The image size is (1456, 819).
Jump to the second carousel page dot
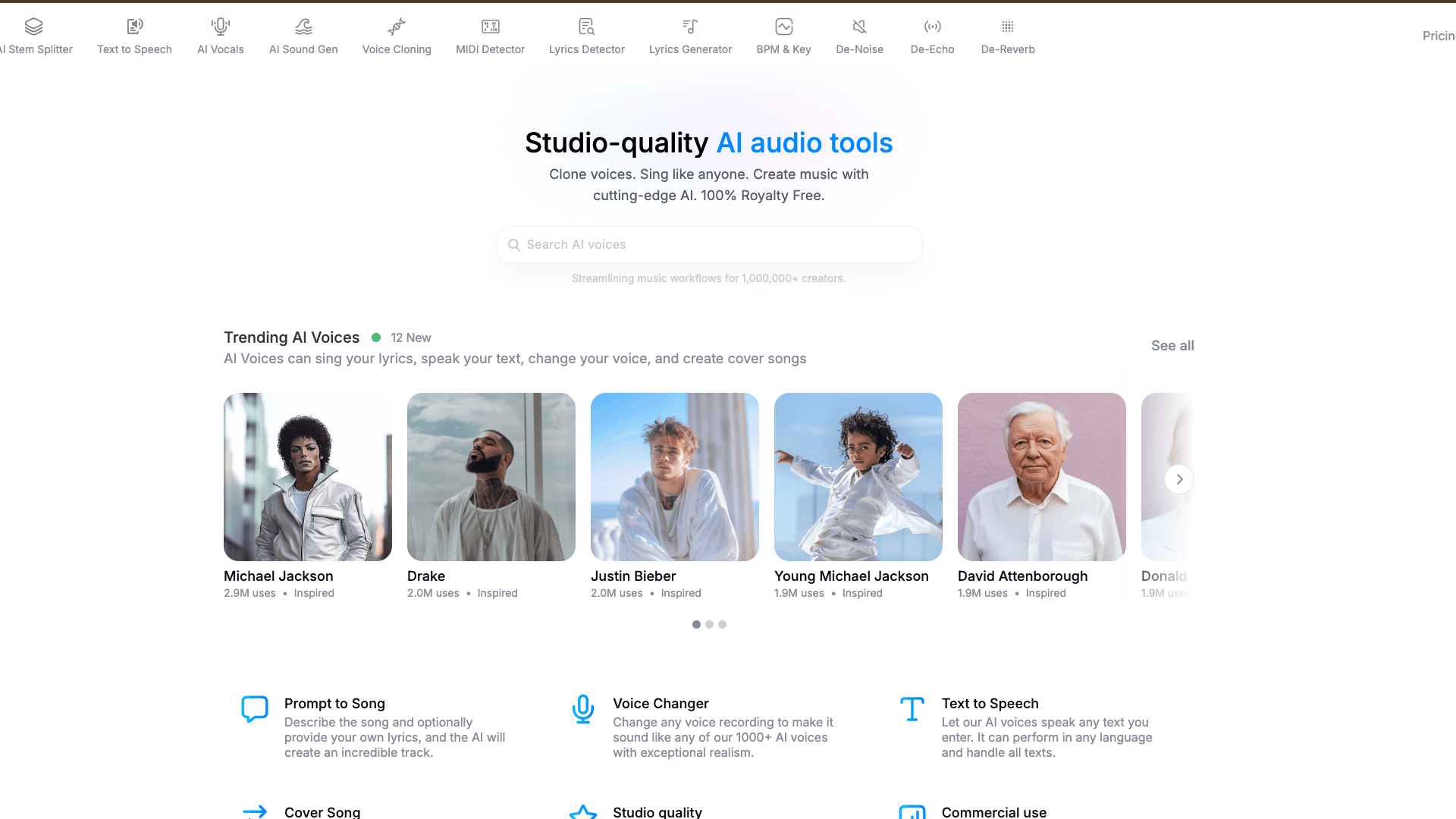[709, 625]
